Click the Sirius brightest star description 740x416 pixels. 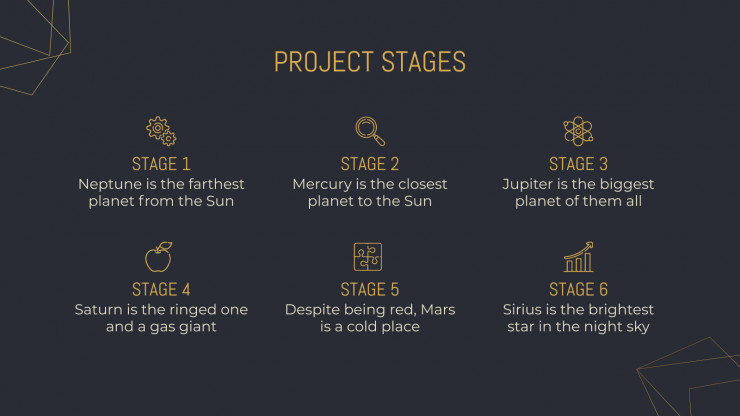579,318
